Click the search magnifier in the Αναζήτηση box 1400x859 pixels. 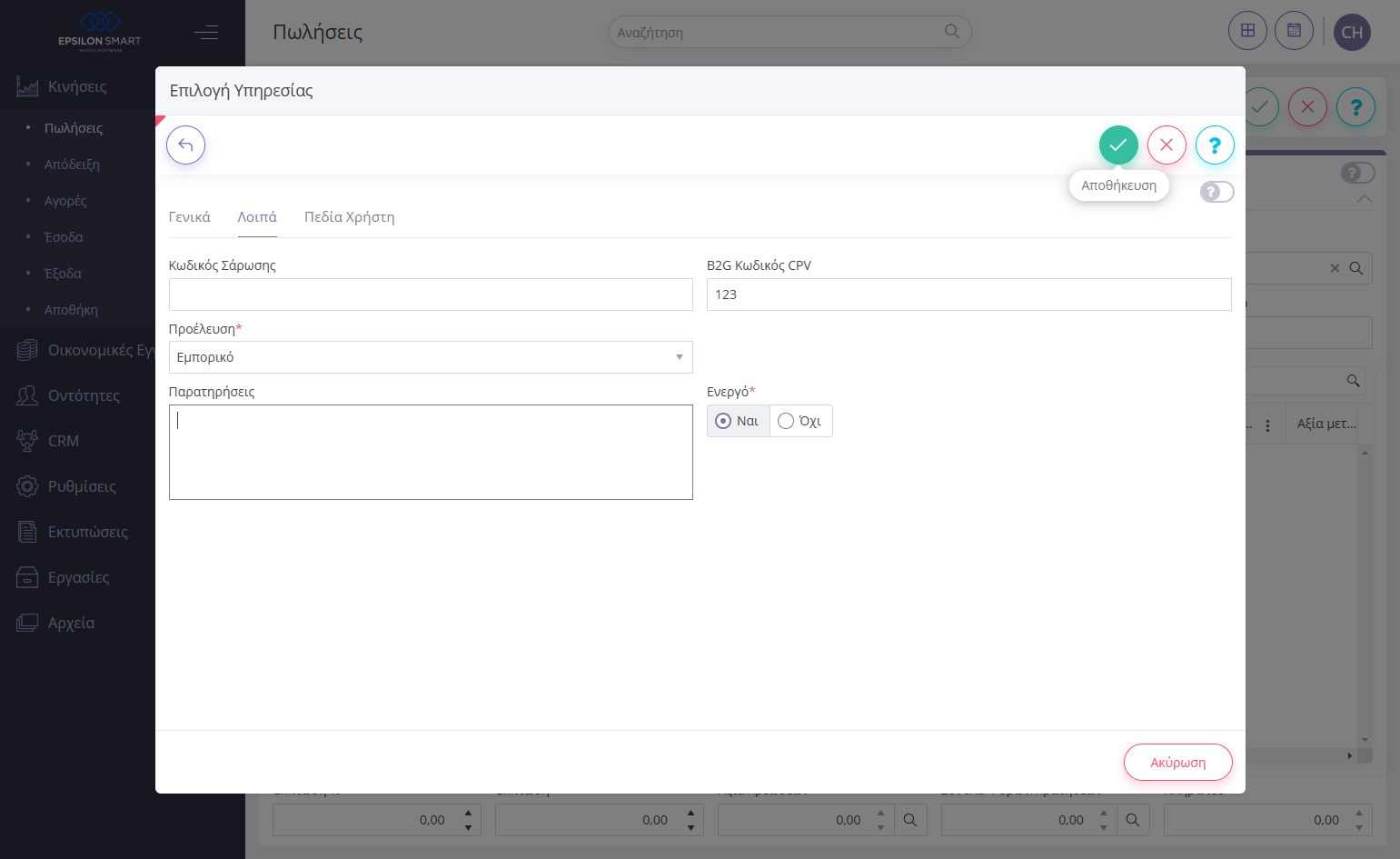[x=951, y=32]
